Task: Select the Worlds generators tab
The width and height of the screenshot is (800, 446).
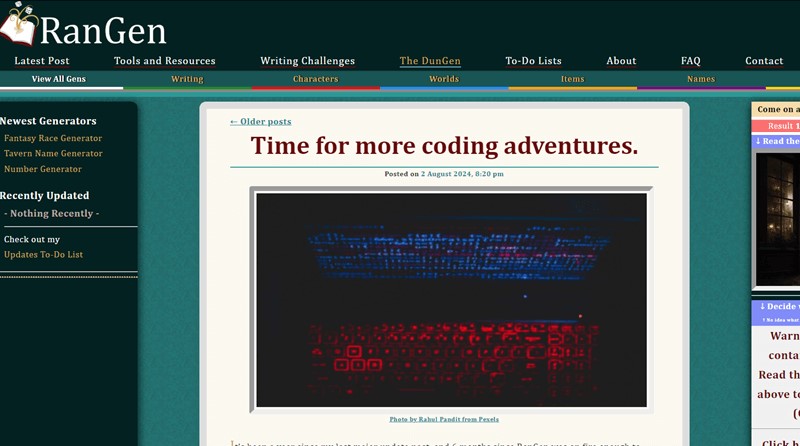Action: [444, 79]
